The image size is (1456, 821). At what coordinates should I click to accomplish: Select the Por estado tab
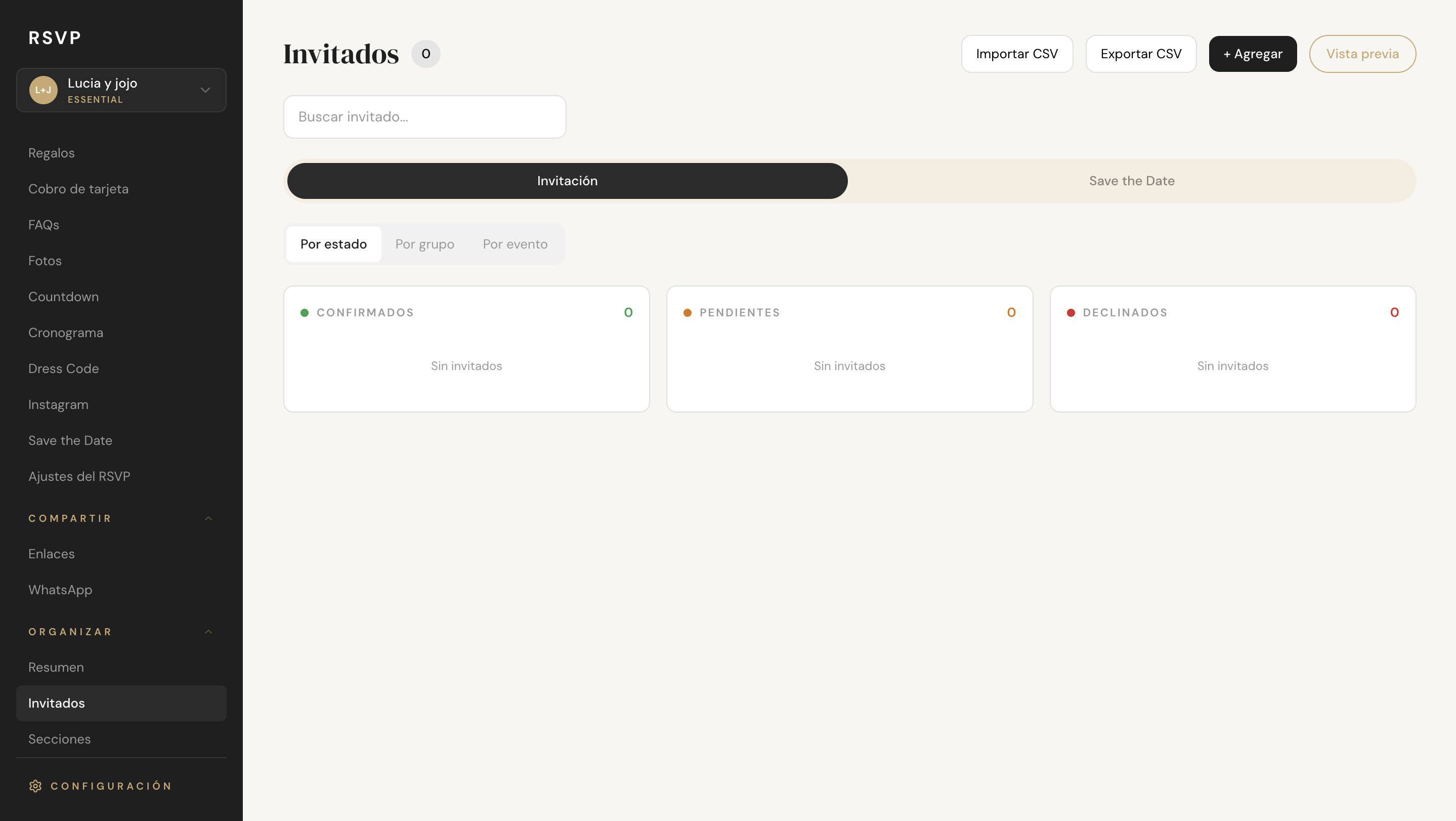click(x=333, y=243)
